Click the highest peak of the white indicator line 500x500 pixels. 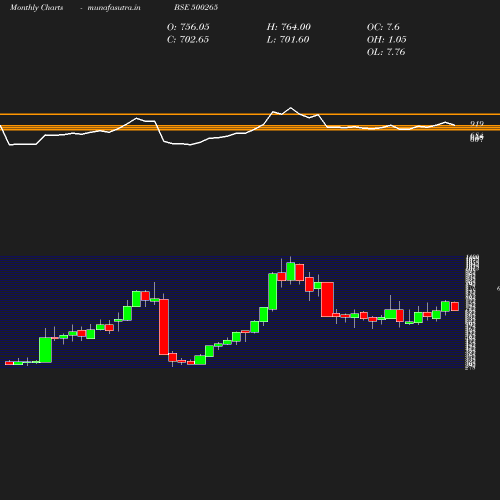(291, 108)
